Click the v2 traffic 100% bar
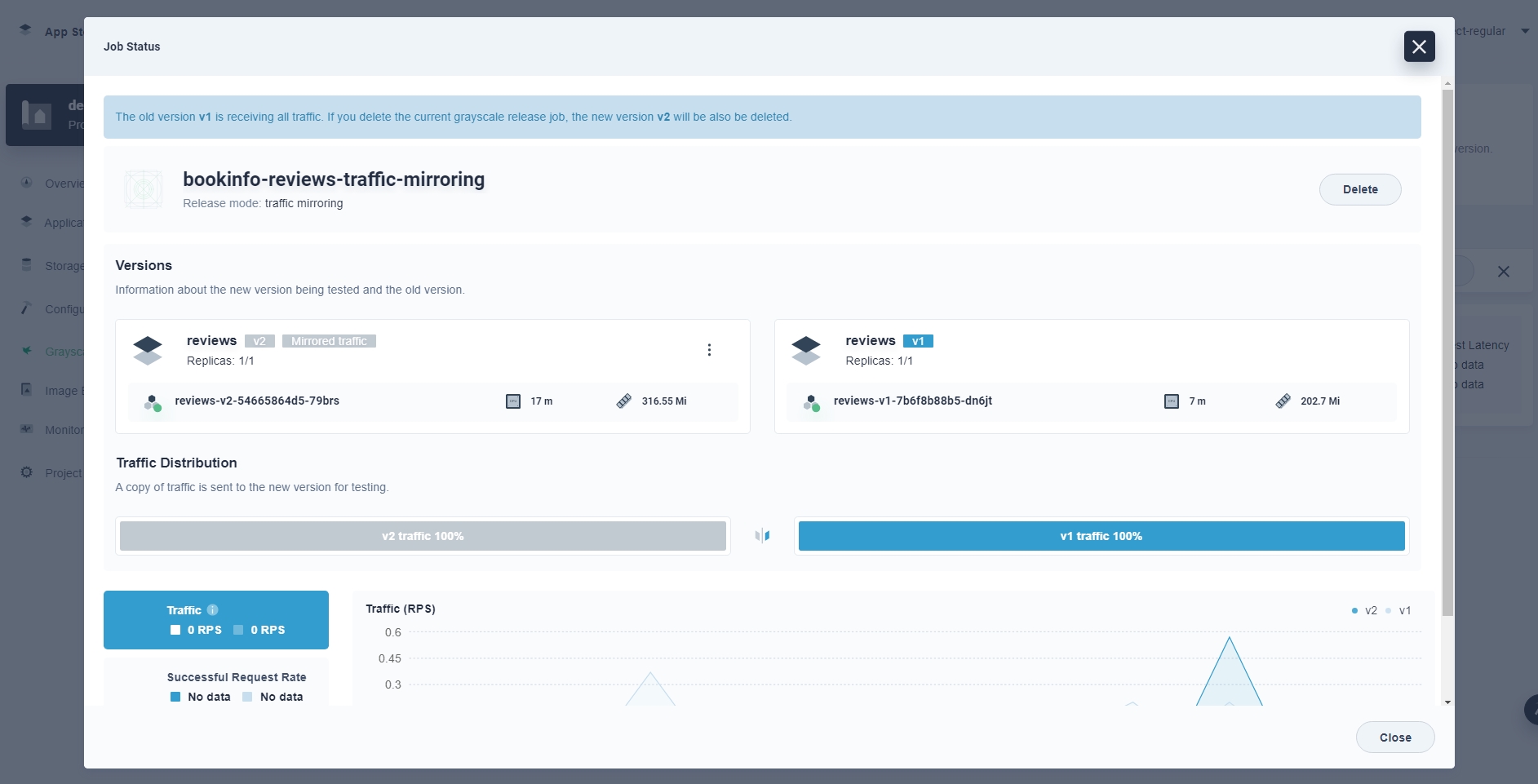 [x=423, y=536]
